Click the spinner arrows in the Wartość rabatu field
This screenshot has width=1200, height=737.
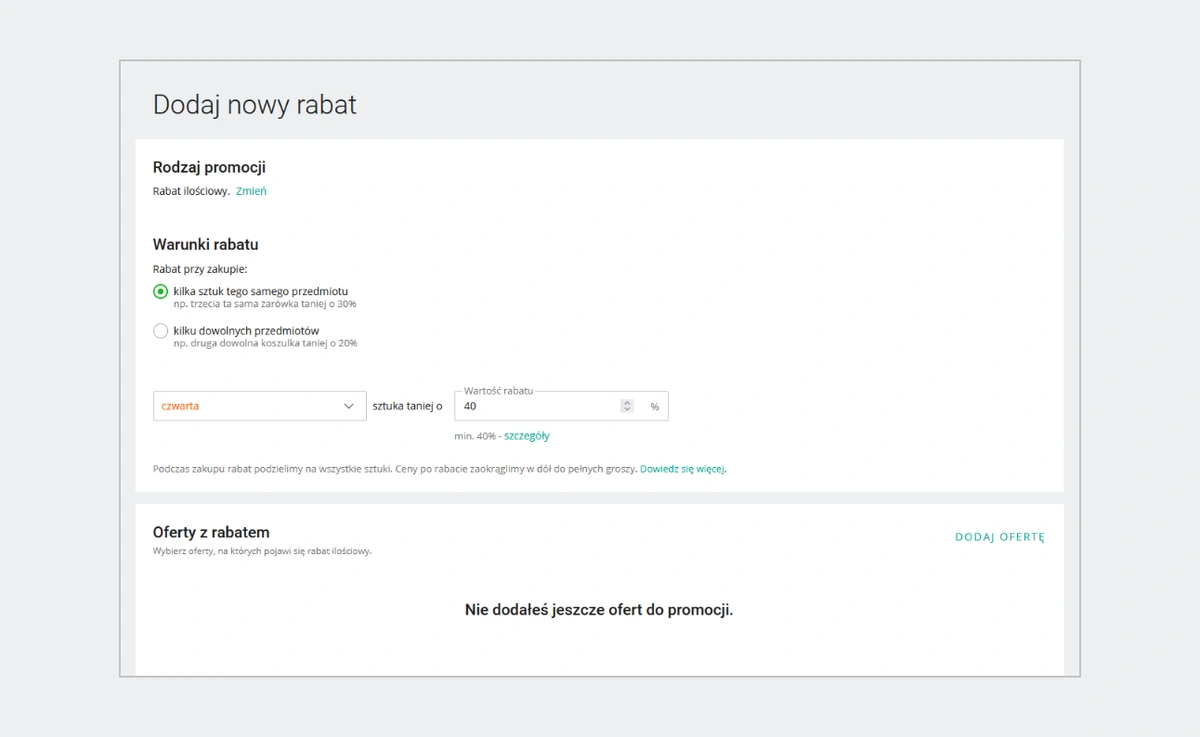click(x=627, y=406)
